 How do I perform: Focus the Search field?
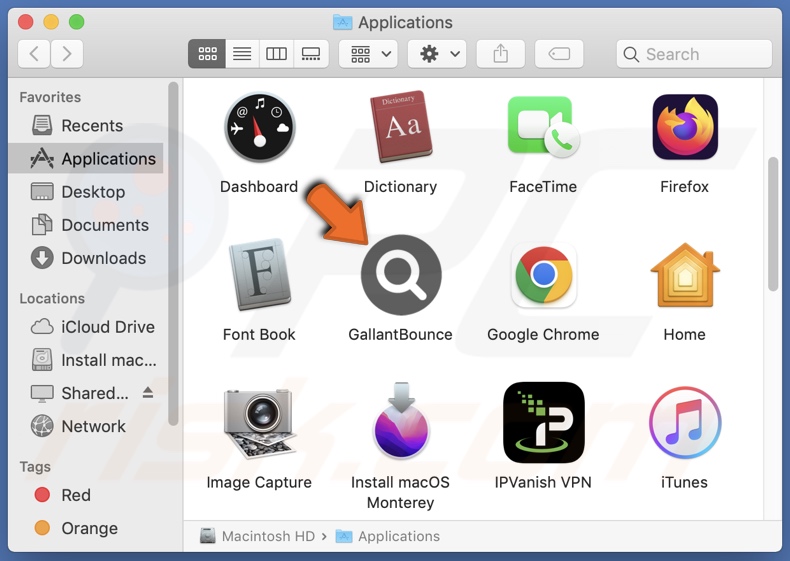click(x=694, y=54)
